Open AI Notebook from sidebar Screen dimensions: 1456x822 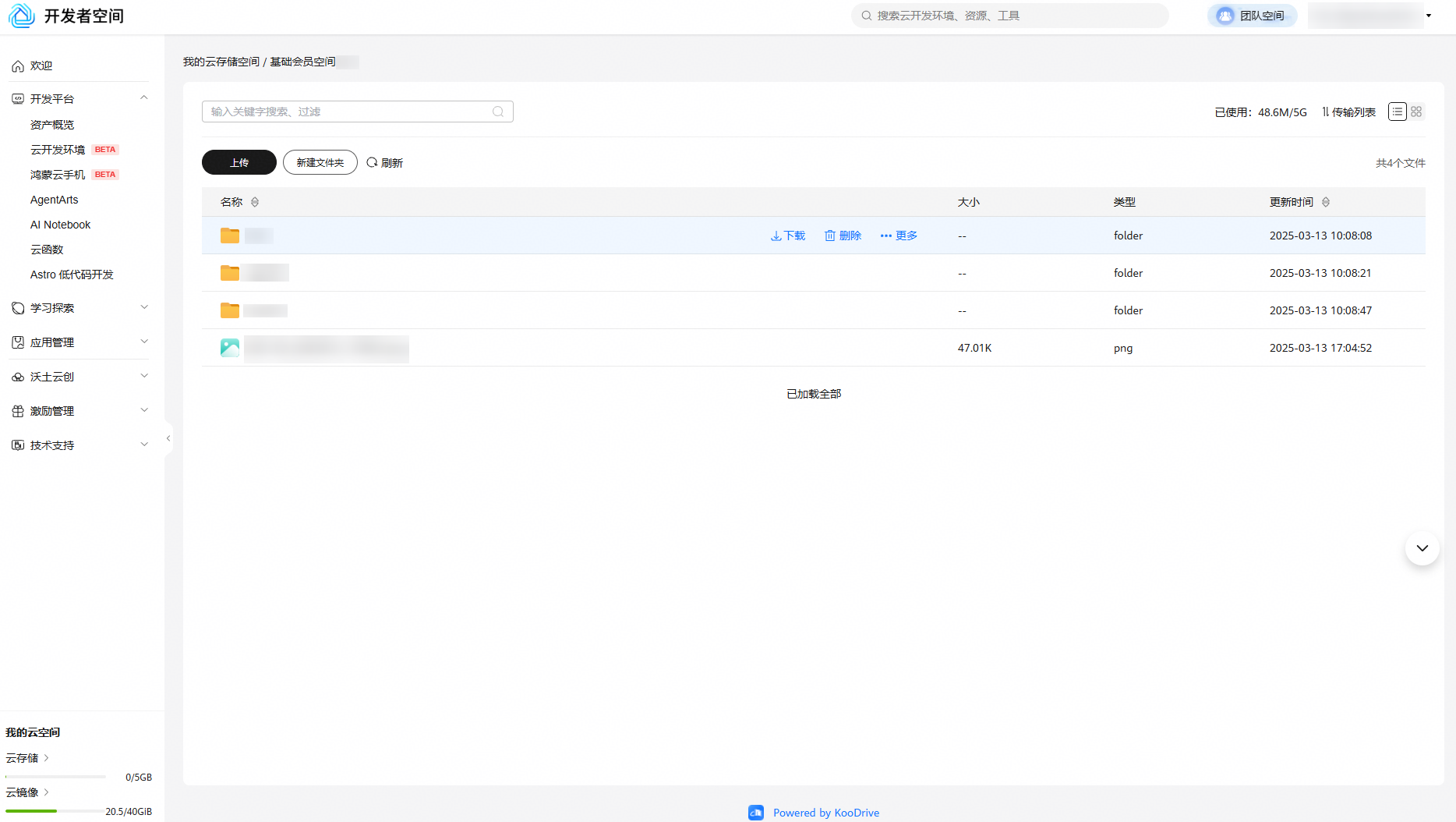coord(60,225)
